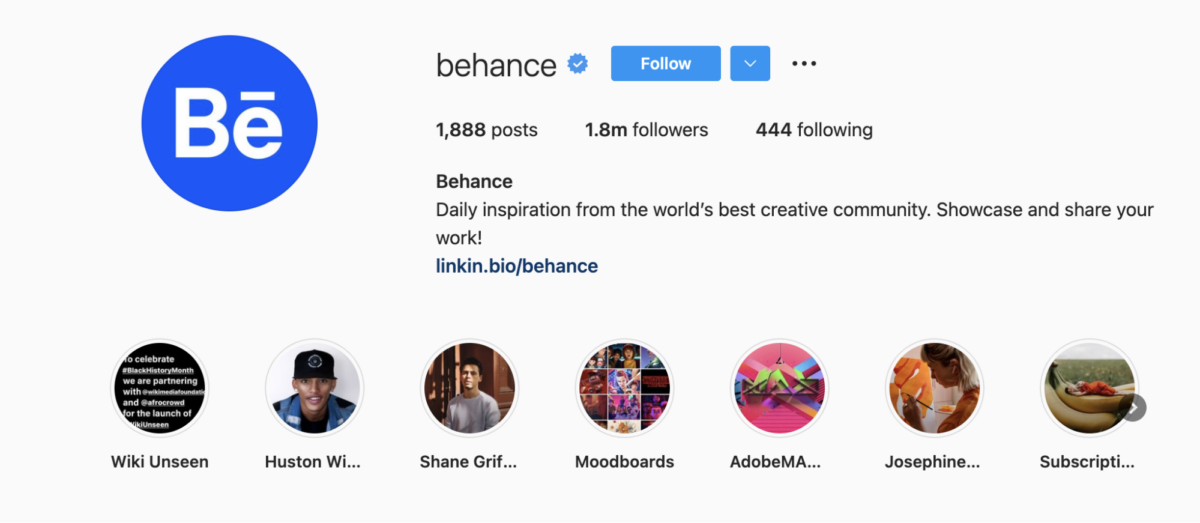The image size is (1200, 523).
Task: Open the Moodboards story highlight
Action: pyautogui.click(x=625, y=388)
